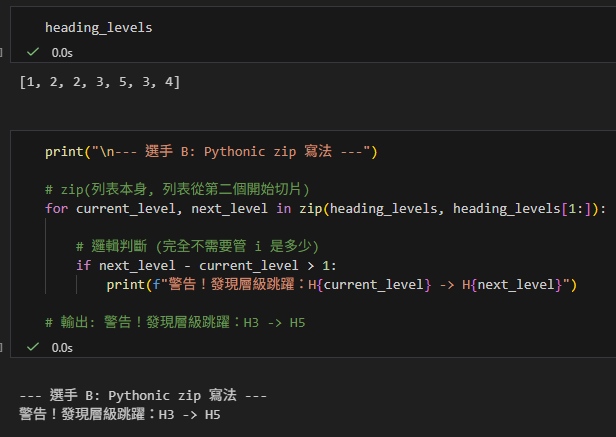Click the output list [1, 2, 2, 3, 5, 3, 4]
Image resolution: width=616 pixels, height=437 pixels.
click(100, 82)
